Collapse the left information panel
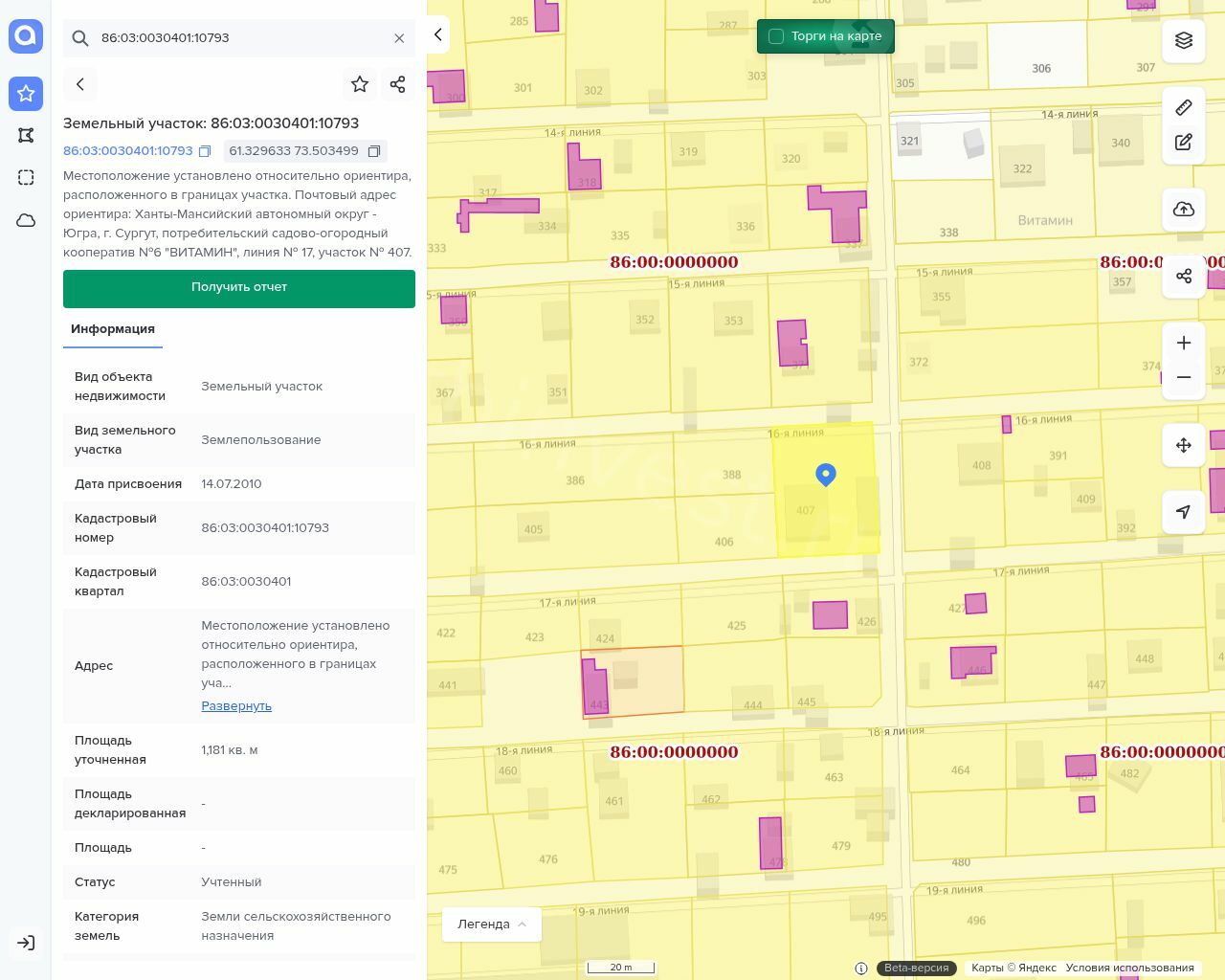Image resolution: width=1225 pixels, height=980 pixels. pos(438,34)
